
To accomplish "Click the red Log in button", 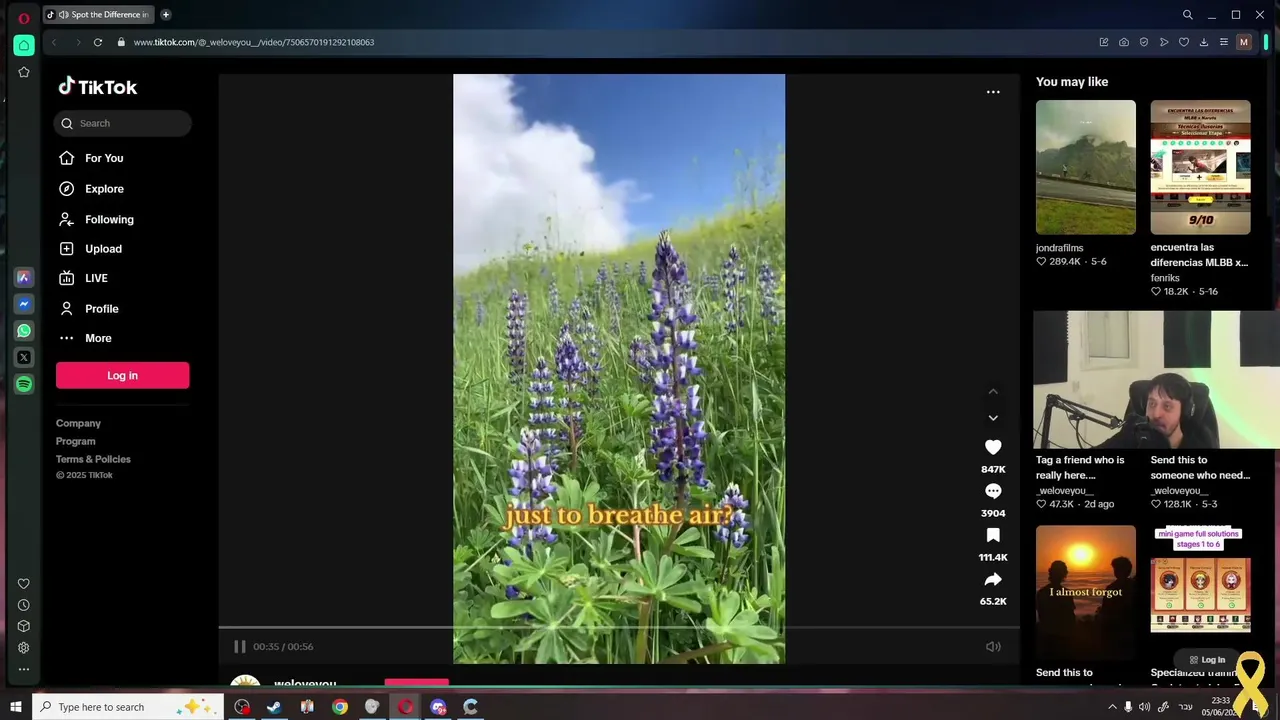I will [x=122, y=375].
